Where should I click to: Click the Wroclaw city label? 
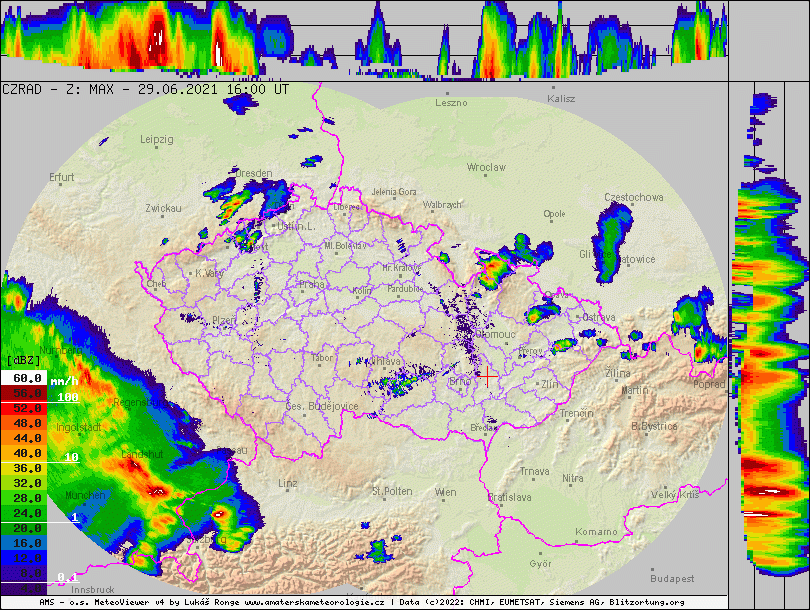point(486,168)
